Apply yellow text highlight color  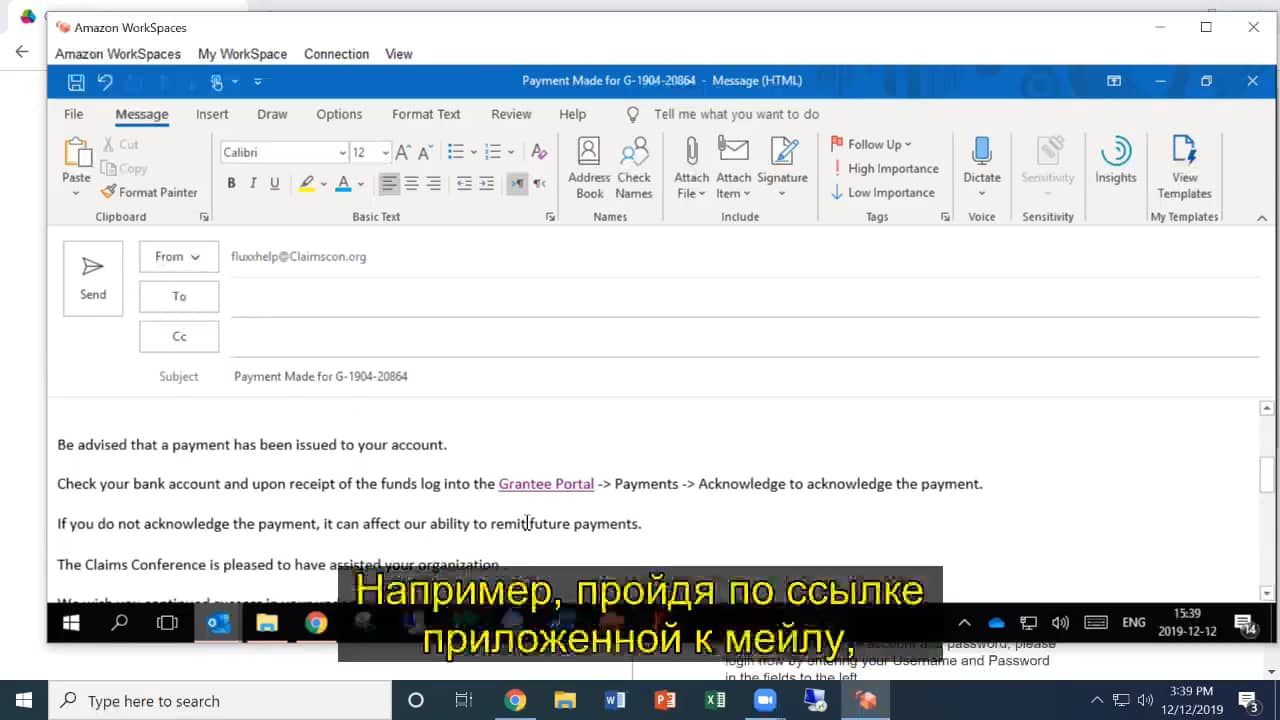tap(306, 183)
